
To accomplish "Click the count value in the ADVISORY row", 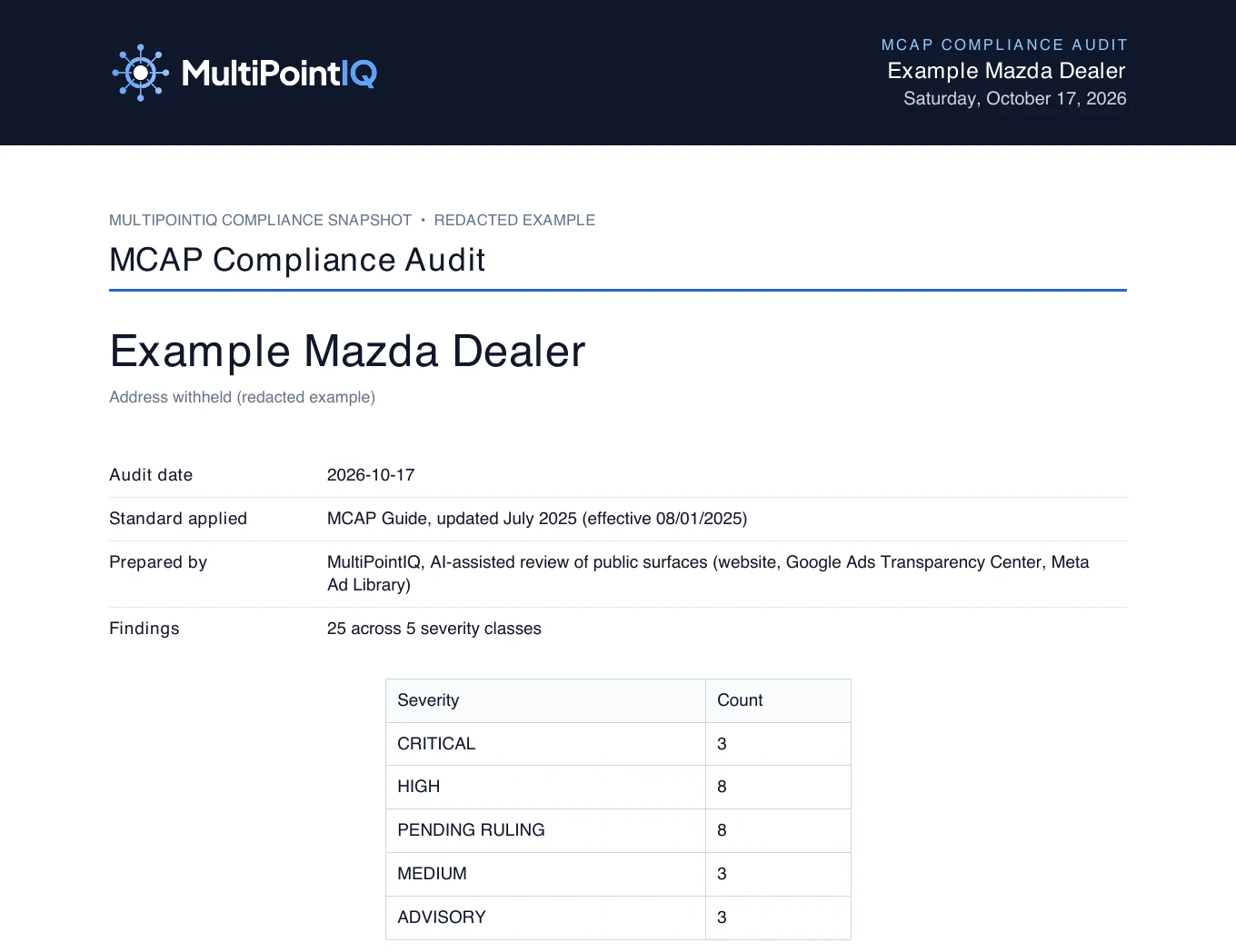I will [x=778, y=917].
